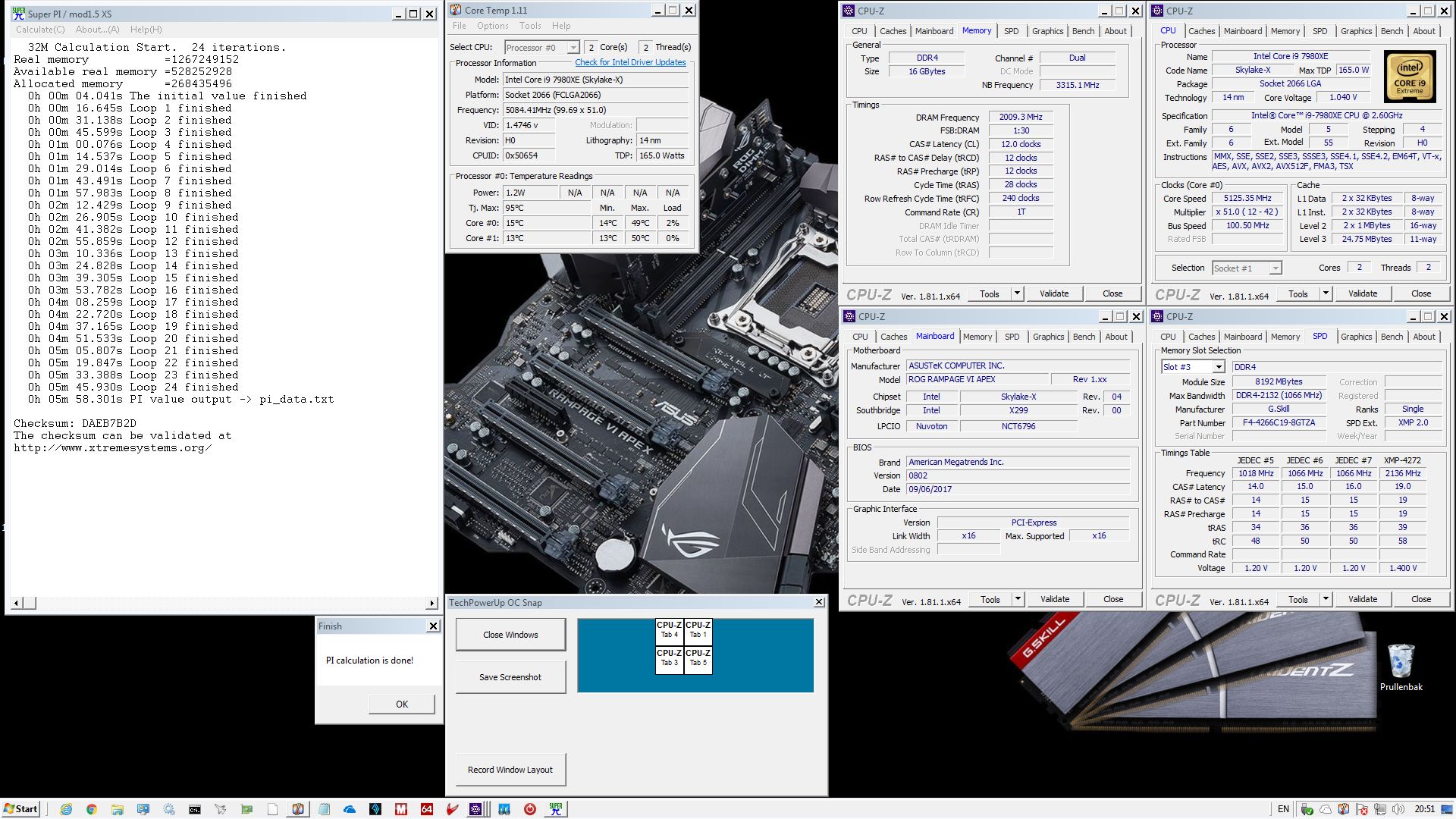Image resolution: width=1456 pixels, height=819 pixels.
Task: Switch to Super PI via its taskbar icon
Action: pyautogui.click(x=556, y=809)
